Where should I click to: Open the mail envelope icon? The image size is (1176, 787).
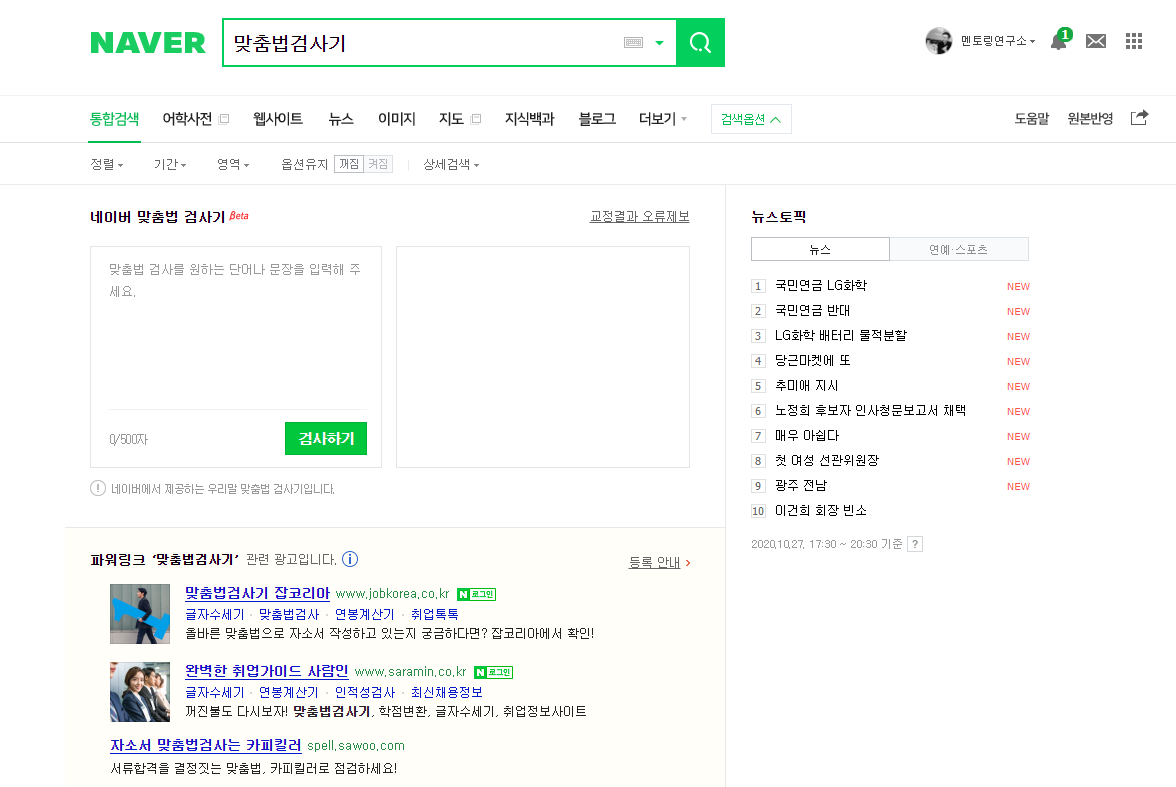[1096, 41]
